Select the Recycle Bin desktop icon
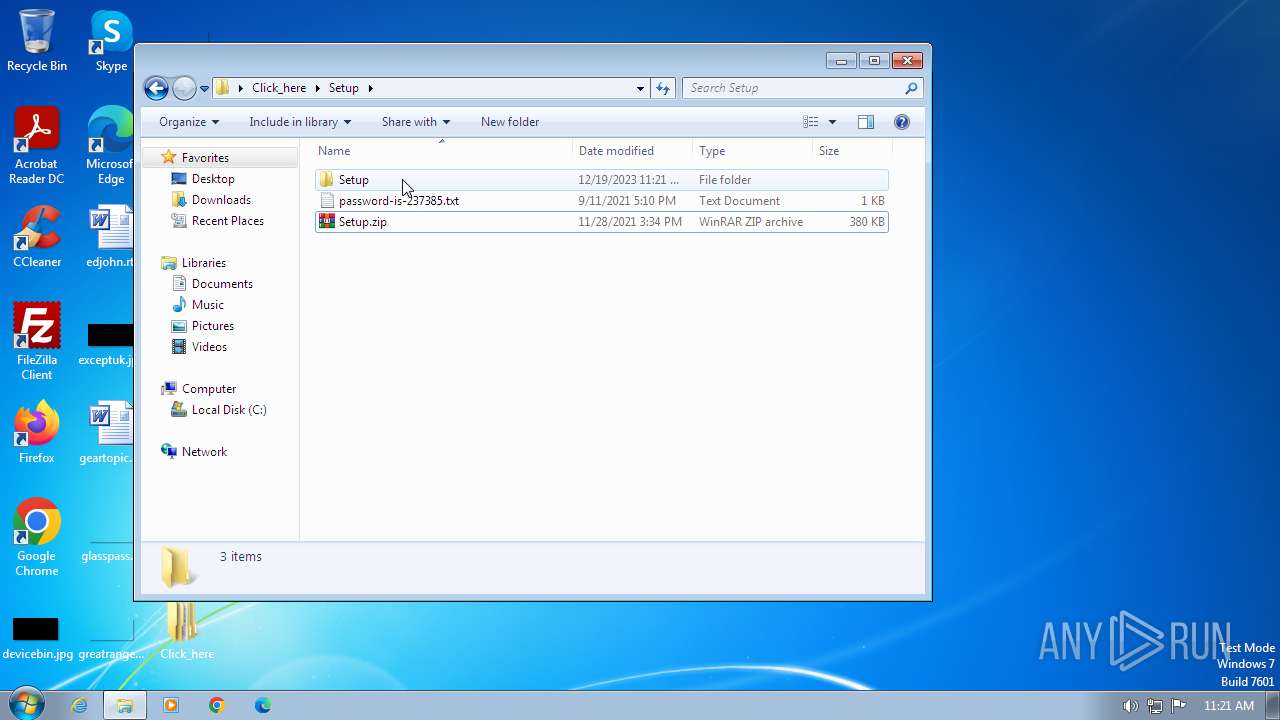The width and height of the screenshot is (1280, 720). [37, 41]
